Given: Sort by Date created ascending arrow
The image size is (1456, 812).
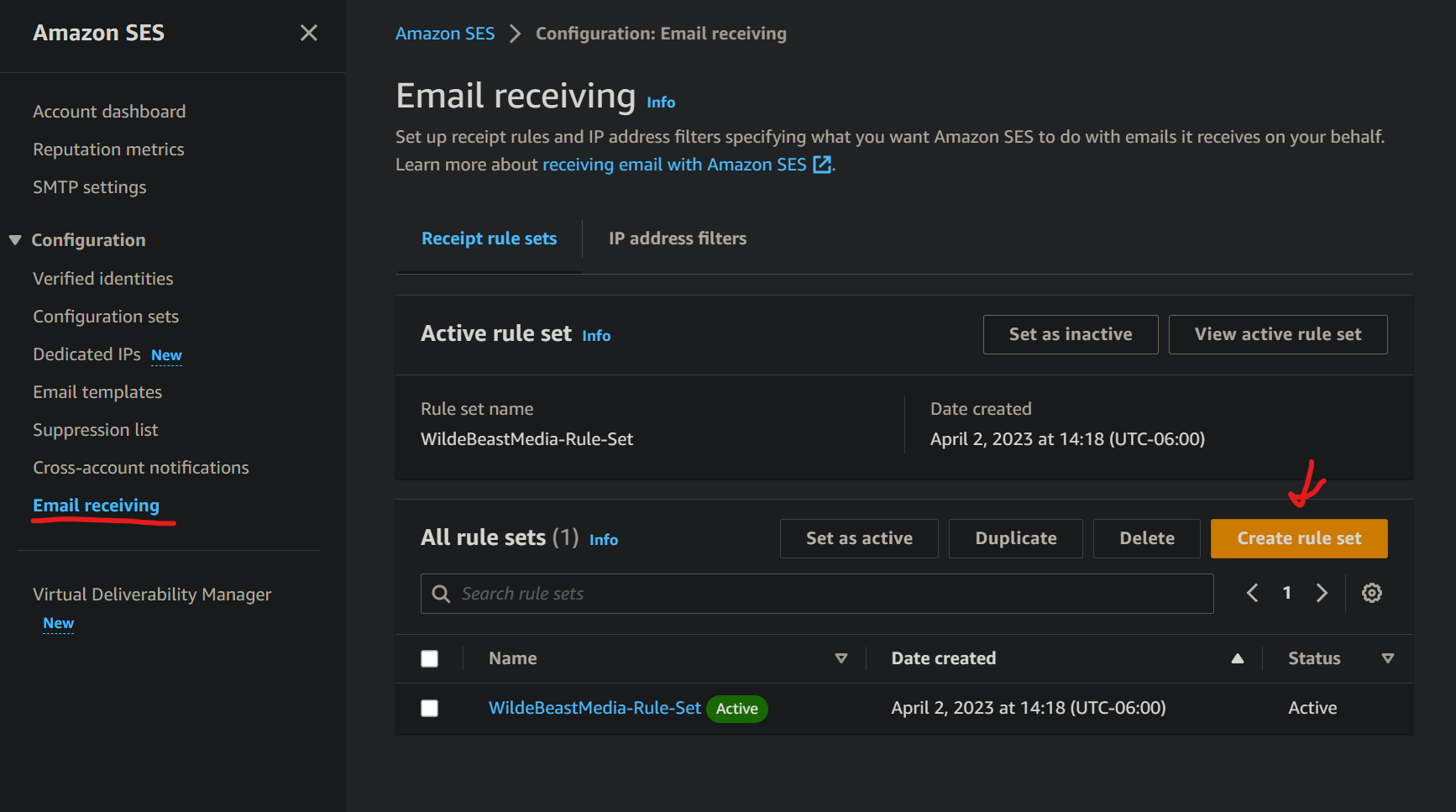Looking at the screenshot, I should (x=1237, y=658).
